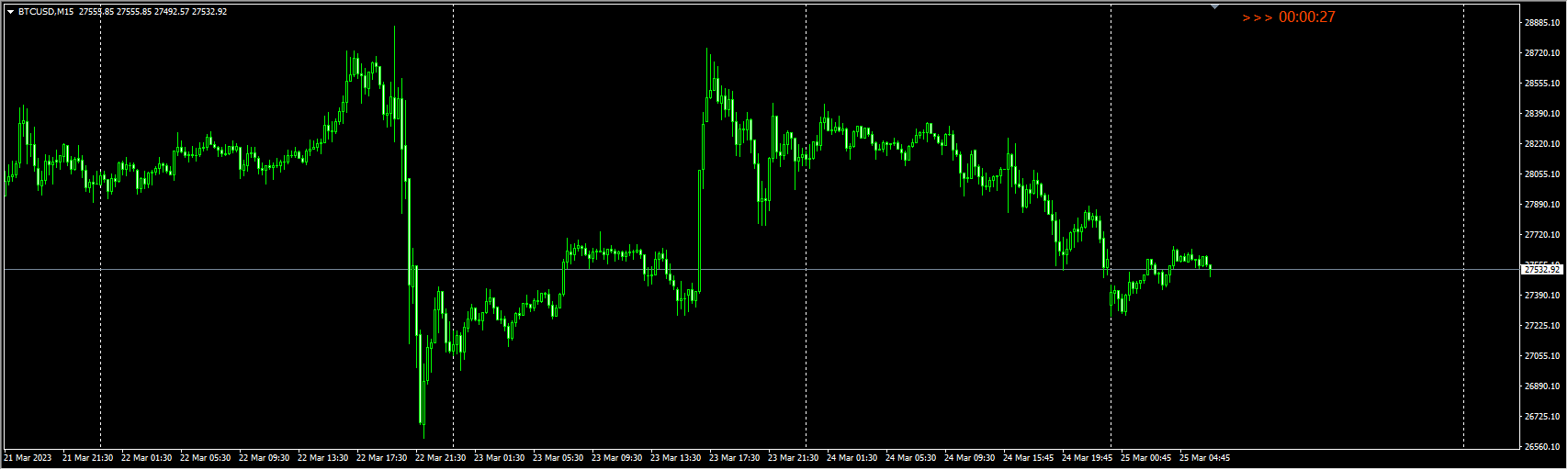Screen dimensions: 1568x470
Task: Click the 22 Mar 13:30 time label
Action: 322,458
